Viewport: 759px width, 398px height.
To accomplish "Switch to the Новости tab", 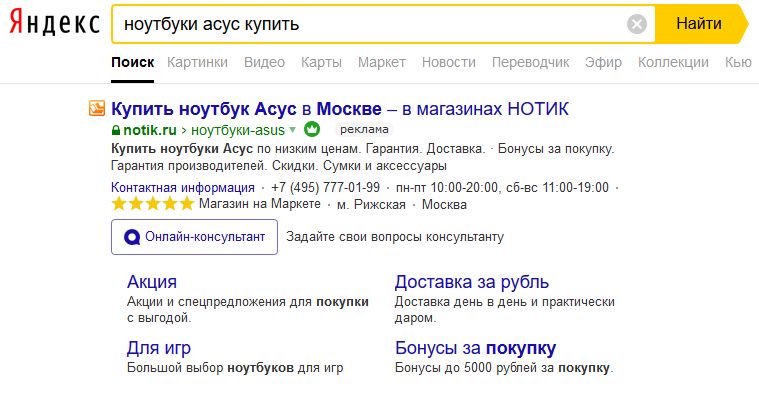I will tap(449, 62).
